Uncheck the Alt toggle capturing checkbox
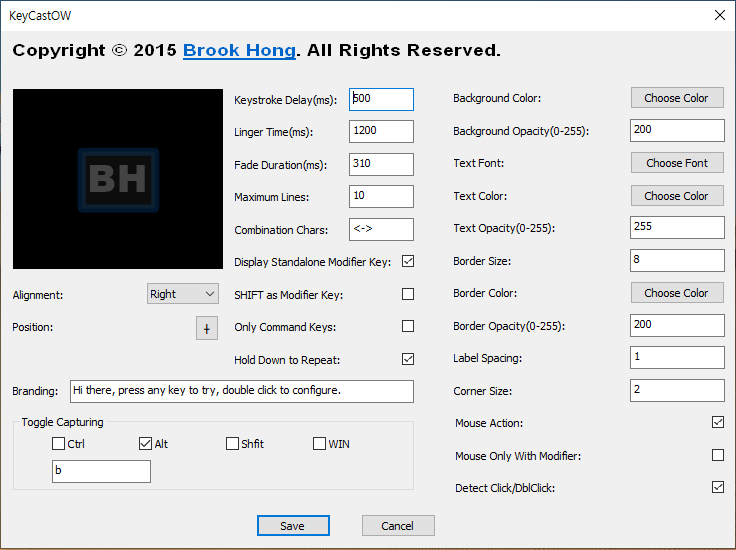This screenshot has width=736, height=550. click(145, 443)
